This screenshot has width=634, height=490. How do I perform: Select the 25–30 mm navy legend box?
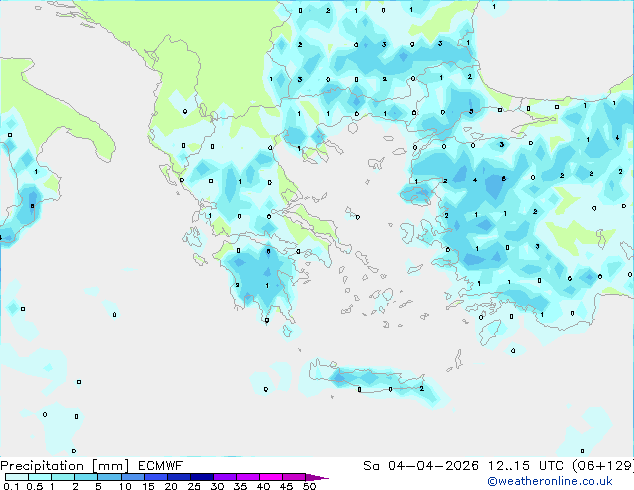pyautogui.click(x=202, y=477)
